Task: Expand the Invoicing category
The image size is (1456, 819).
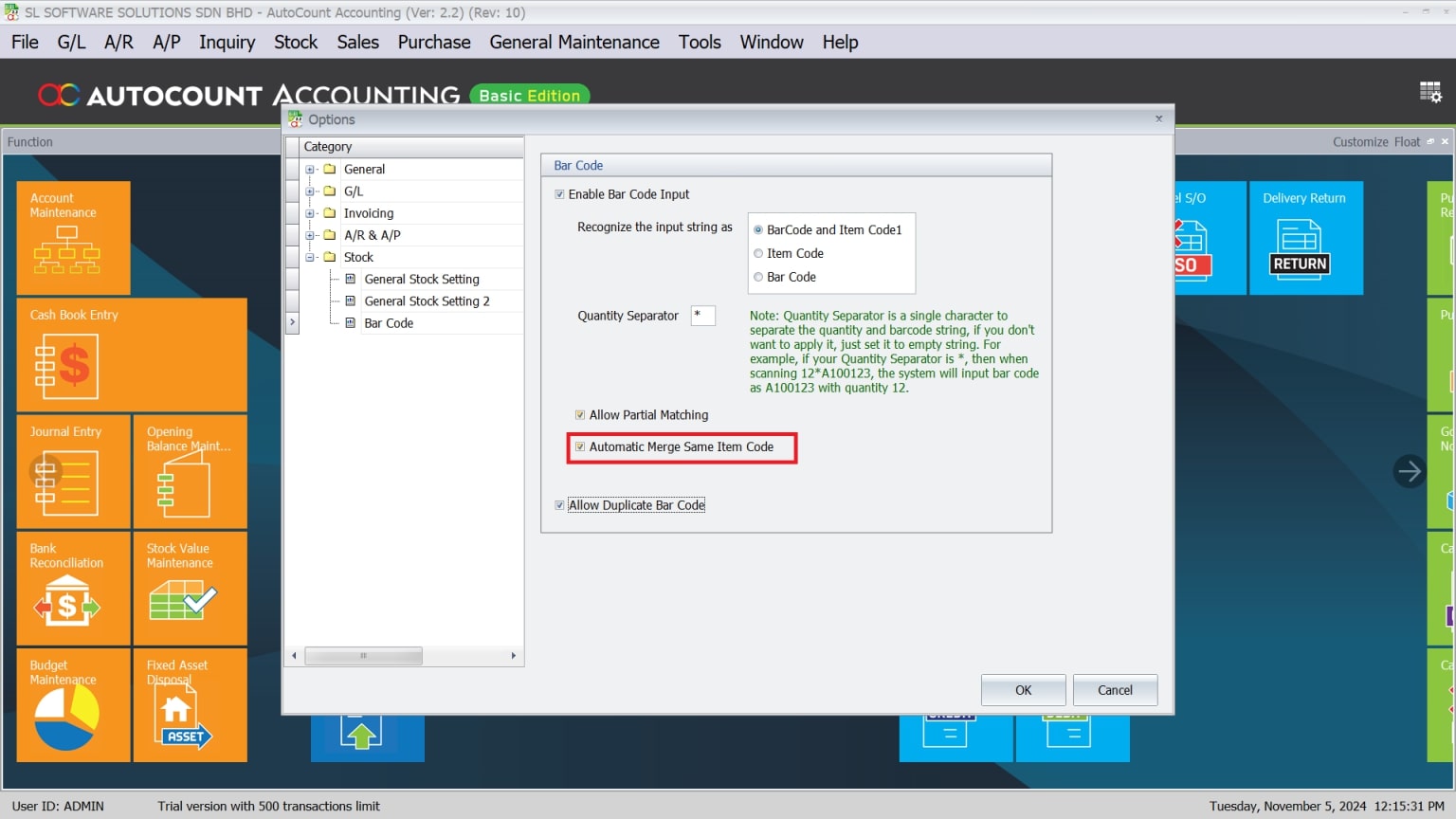Action: (x=311, y=212)
